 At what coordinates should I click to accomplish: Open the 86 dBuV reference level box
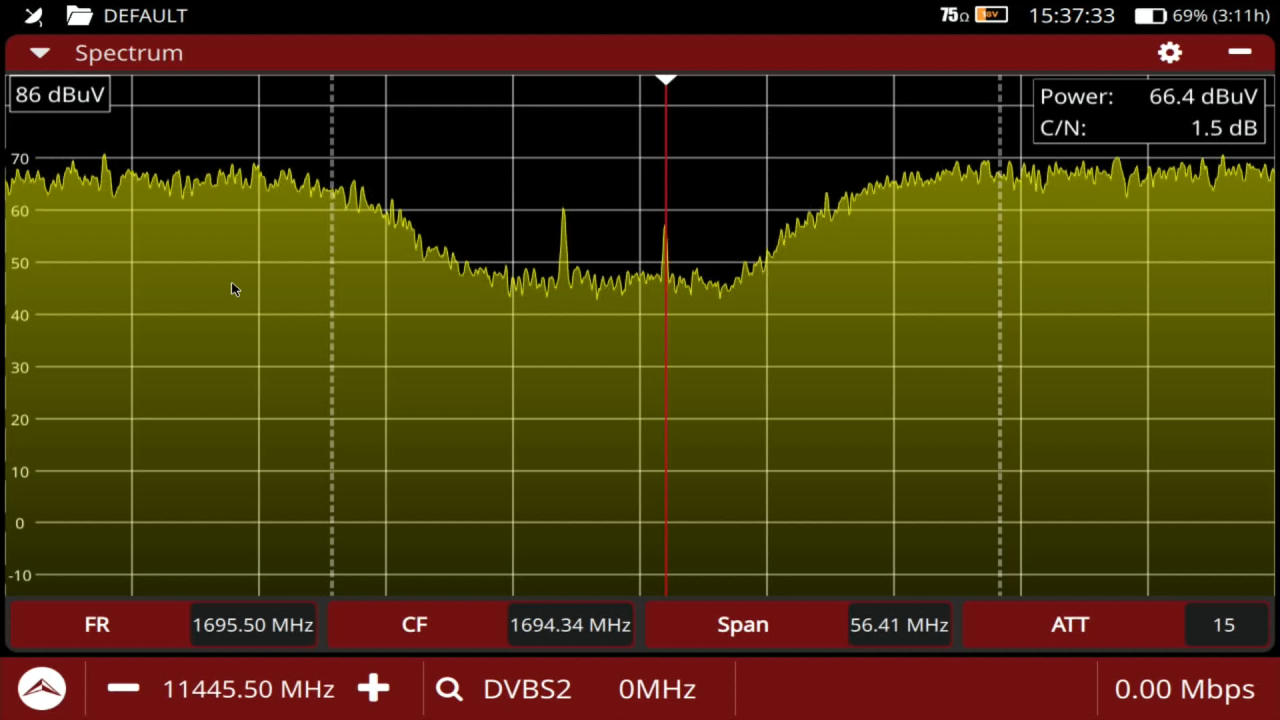[59, 95]
